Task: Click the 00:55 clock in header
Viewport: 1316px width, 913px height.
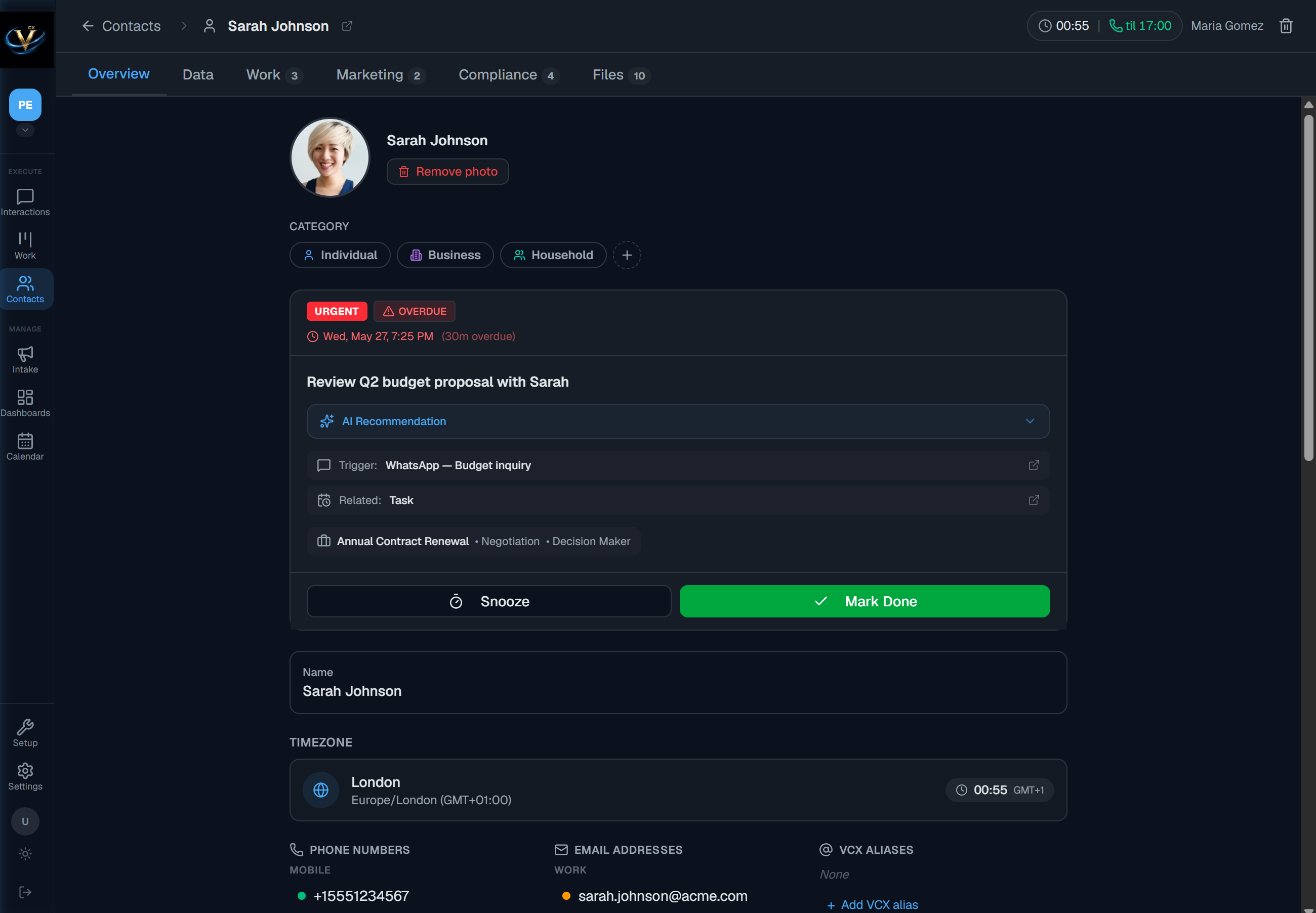Action: [x=1063, y=26]
